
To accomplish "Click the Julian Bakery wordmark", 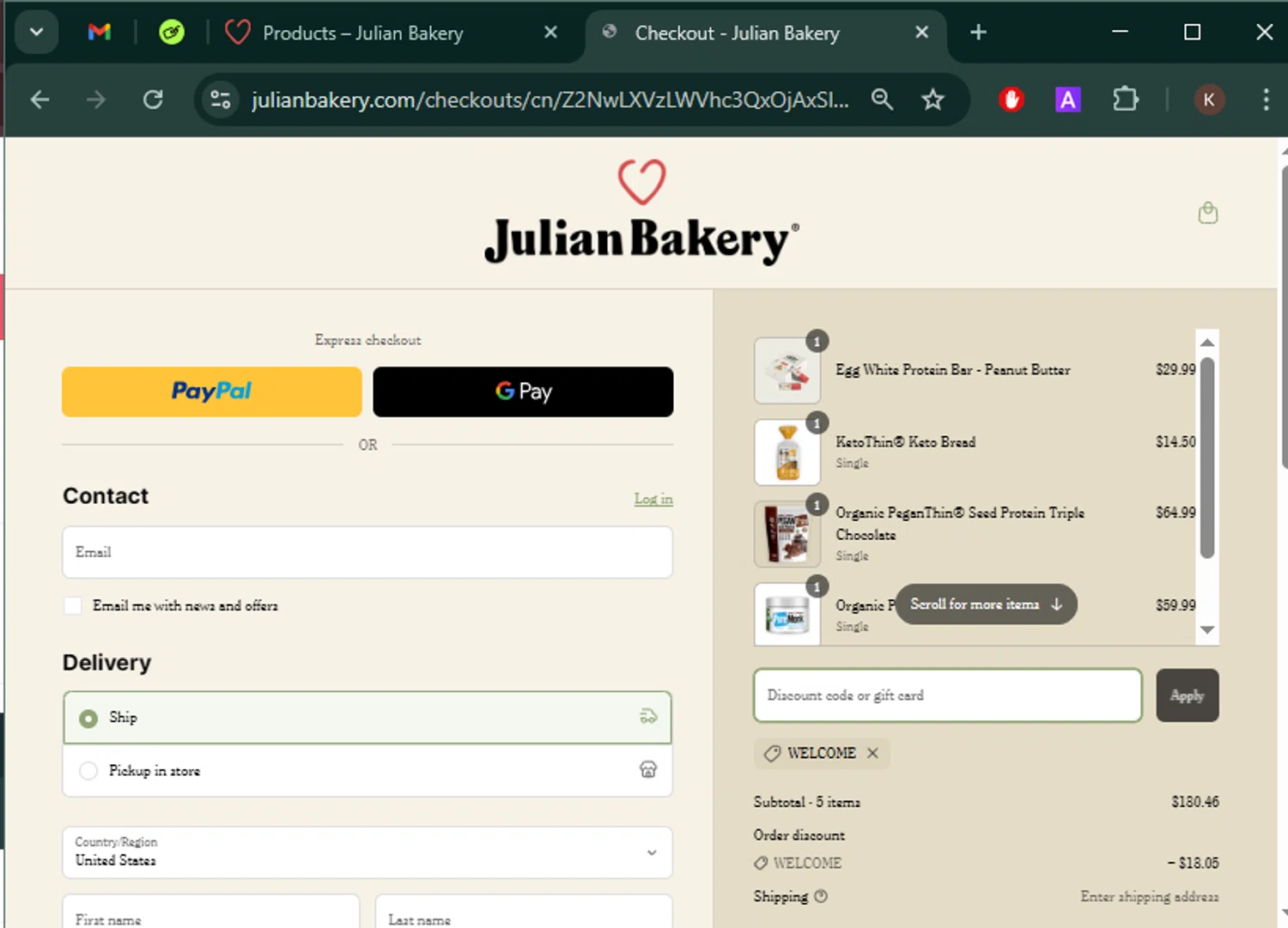I will coord(641,240).
